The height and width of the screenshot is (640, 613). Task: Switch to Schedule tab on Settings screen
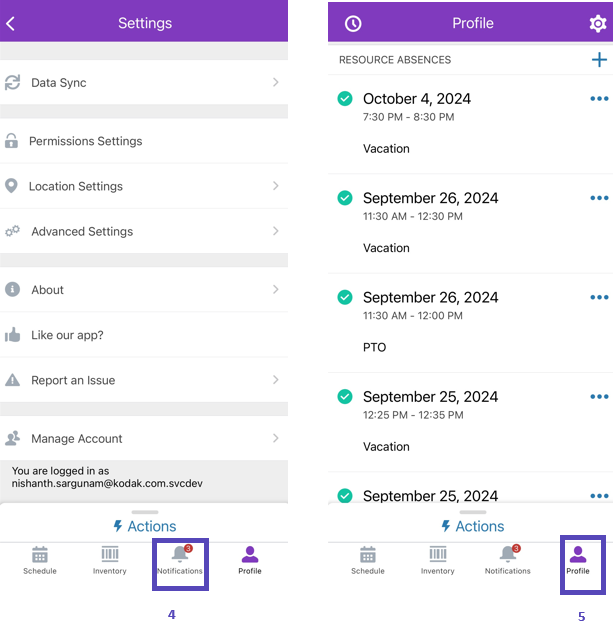40,559
